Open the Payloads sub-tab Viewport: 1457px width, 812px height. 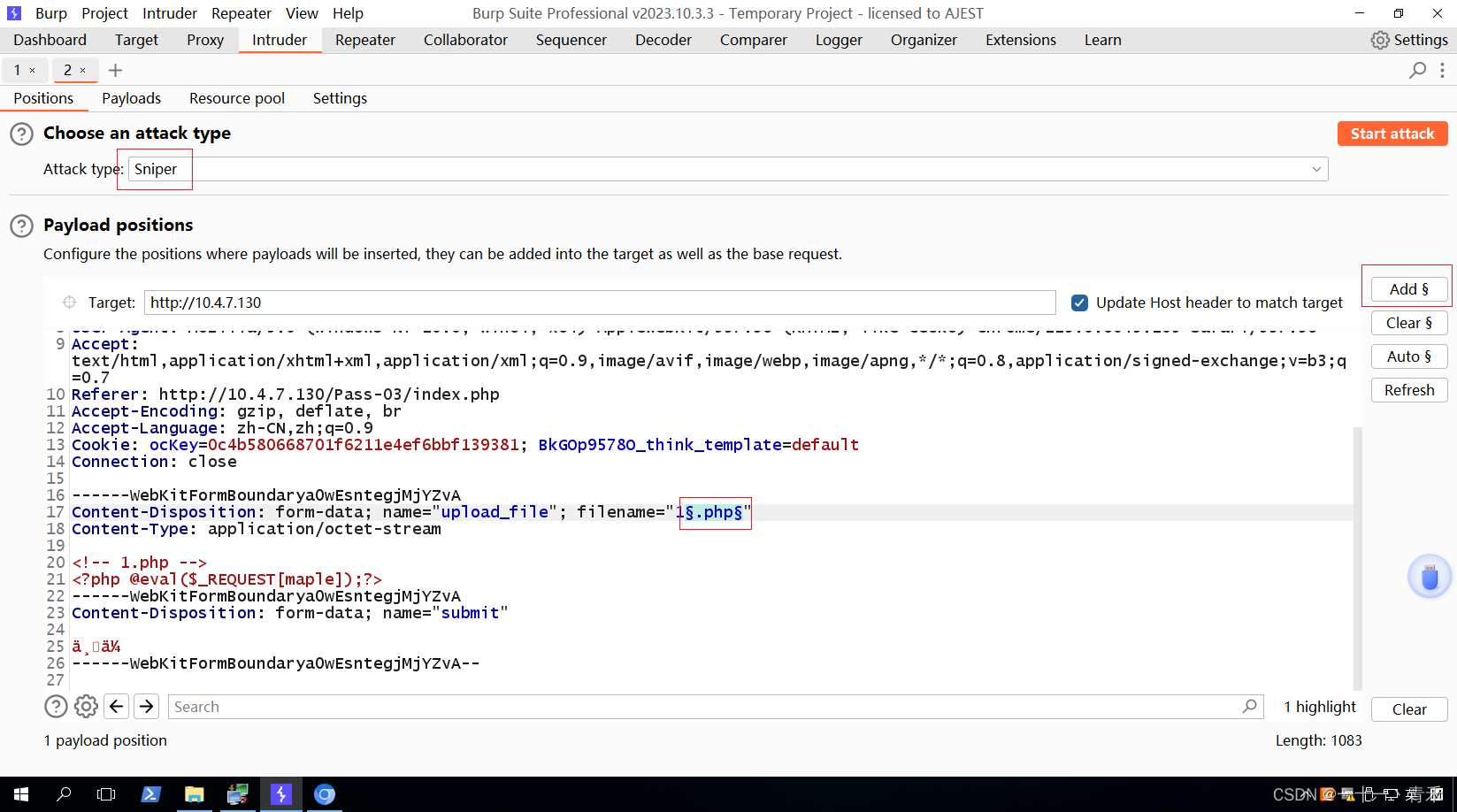tap(131, 98)
